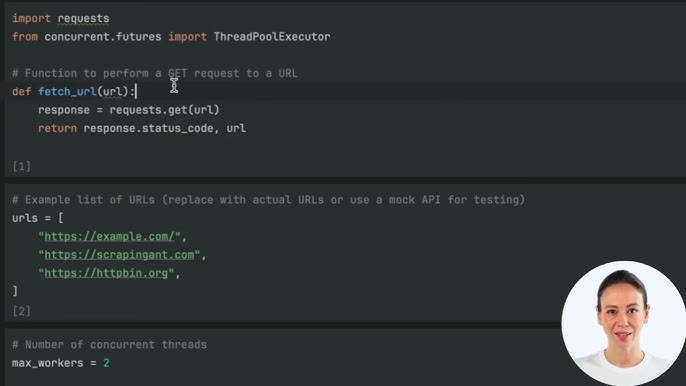Click the 'def' keyword of fetch_url
686x386 pixels.
[21, 92]
